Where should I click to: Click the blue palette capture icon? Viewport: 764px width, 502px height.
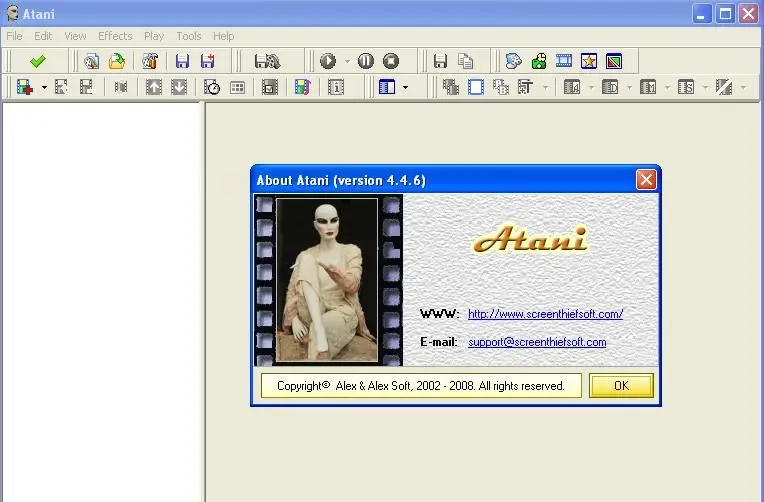pyautogui.click(x=514, y=61)
